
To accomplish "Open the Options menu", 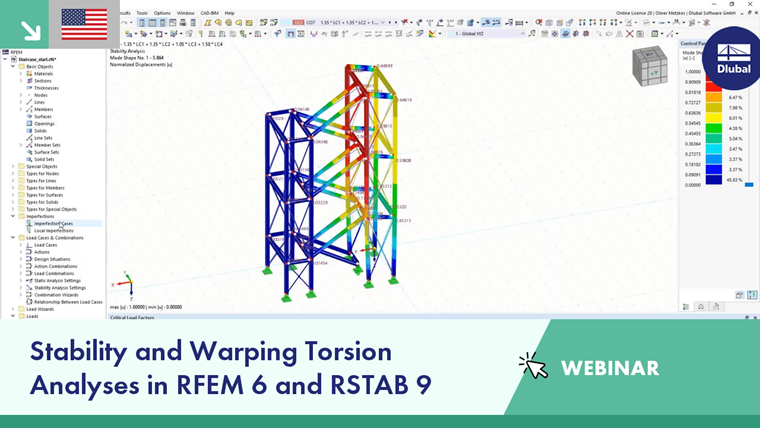I will coord(162,13).
